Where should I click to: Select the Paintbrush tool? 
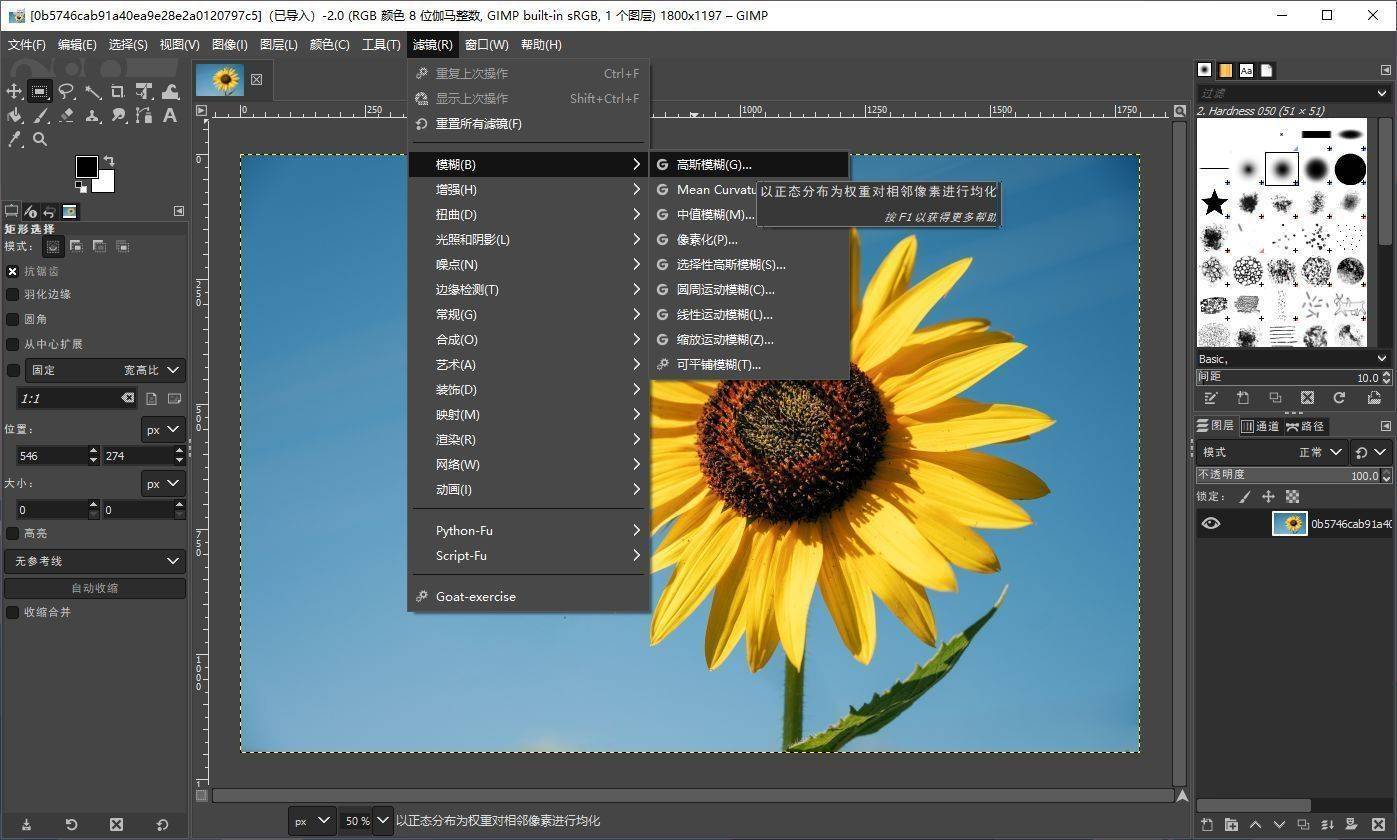point(40,115)
